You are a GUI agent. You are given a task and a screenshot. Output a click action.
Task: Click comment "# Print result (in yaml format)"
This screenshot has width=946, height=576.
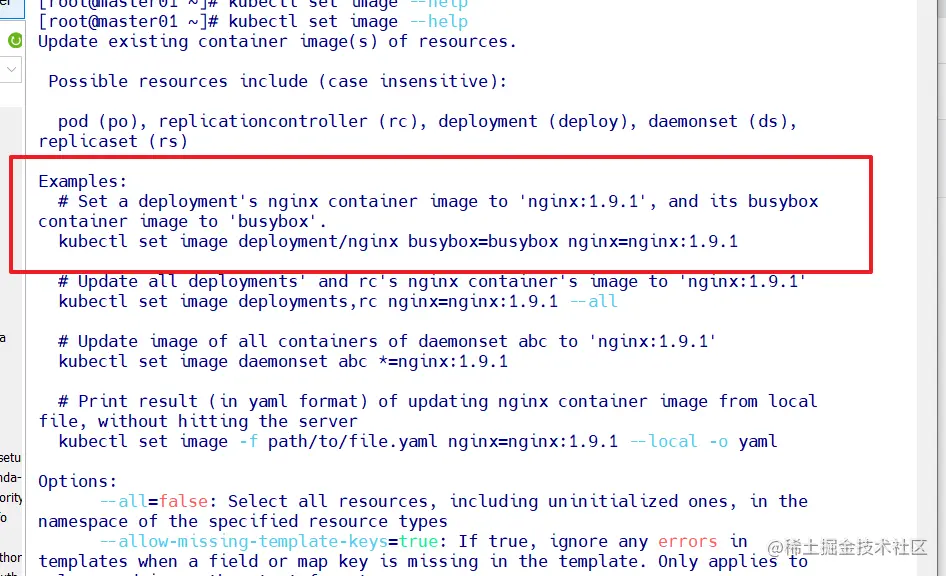coord(213,401)
